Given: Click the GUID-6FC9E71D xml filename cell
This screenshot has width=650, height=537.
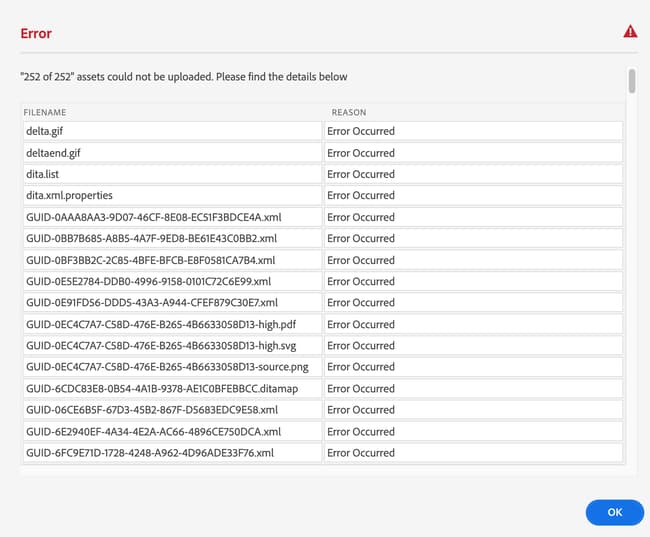Looking at the screenshot, I should (172, 453).
